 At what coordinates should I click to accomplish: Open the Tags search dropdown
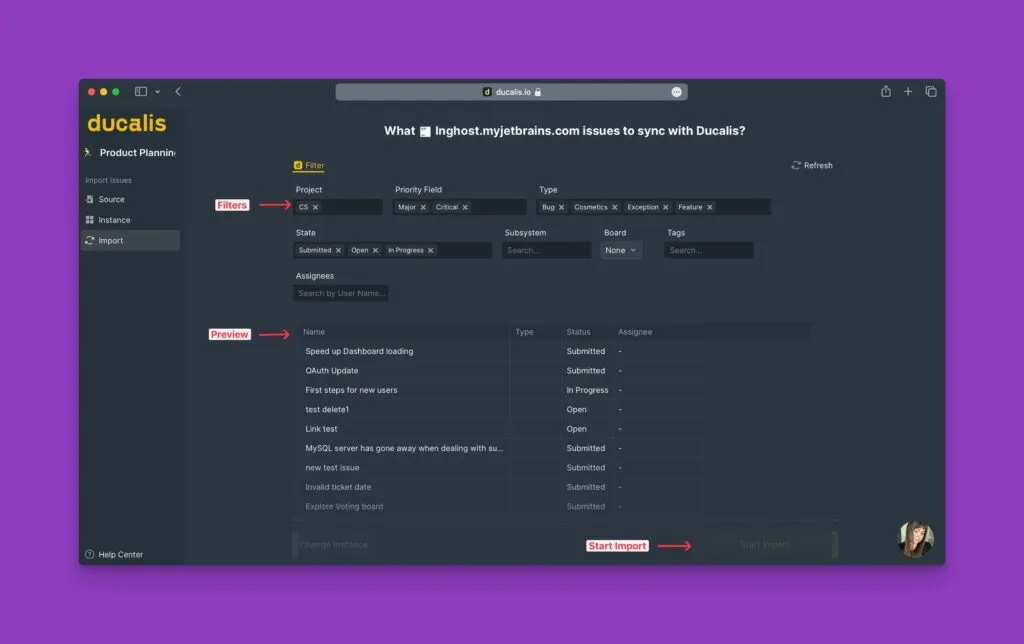[x=708, y=251]
